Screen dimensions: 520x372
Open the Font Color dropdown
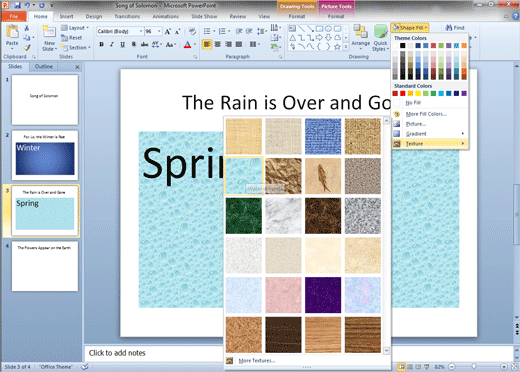[x=195, y=44]
